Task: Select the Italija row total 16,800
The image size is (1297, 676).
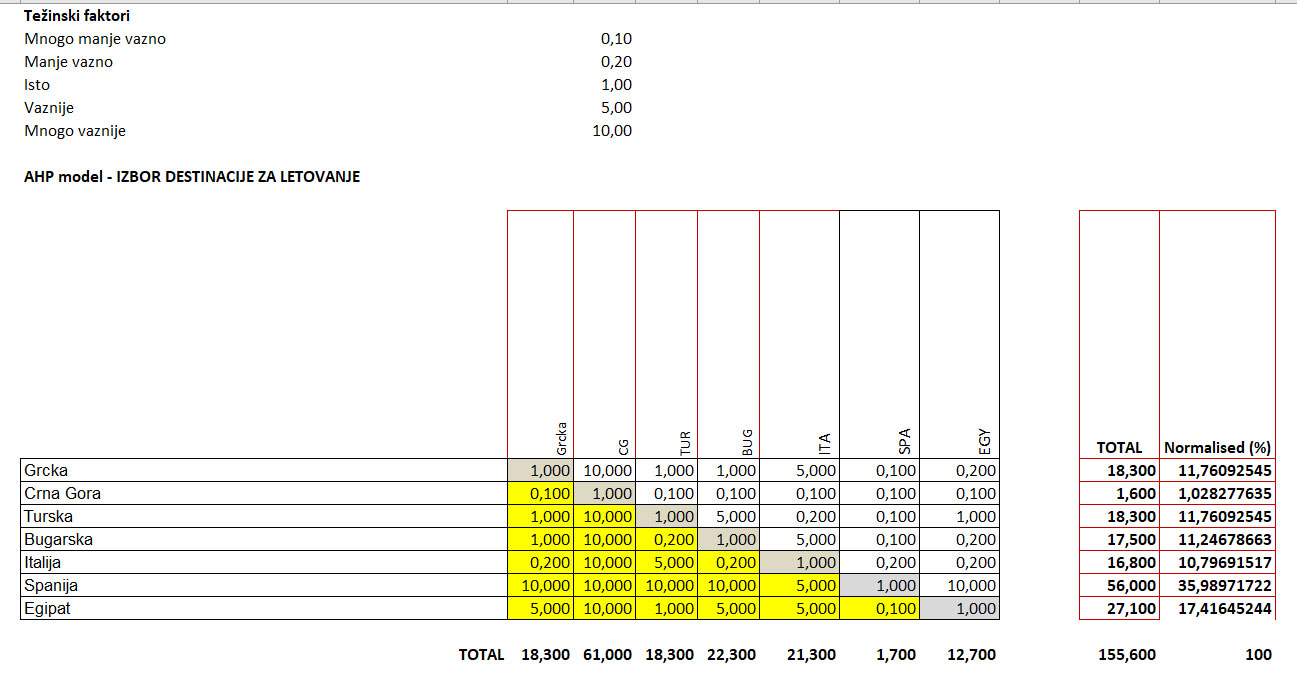Action: pyautogui.click(x=1120, y=562)
